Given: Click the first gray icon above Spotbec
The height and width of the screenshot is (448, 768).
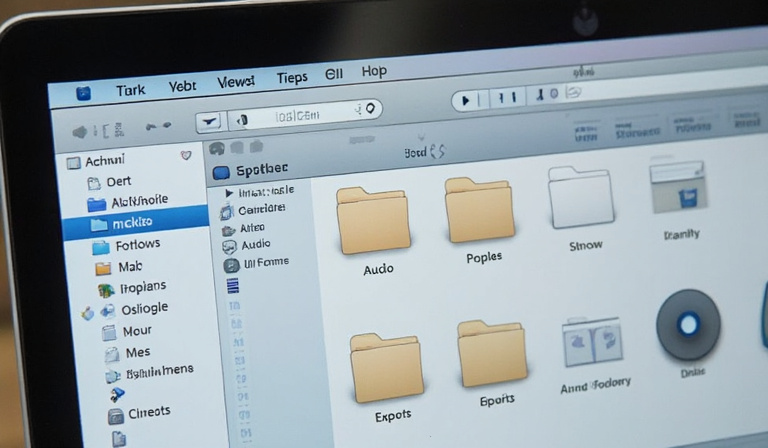Looking at the screenshot, I should click(x=216, y=148).
